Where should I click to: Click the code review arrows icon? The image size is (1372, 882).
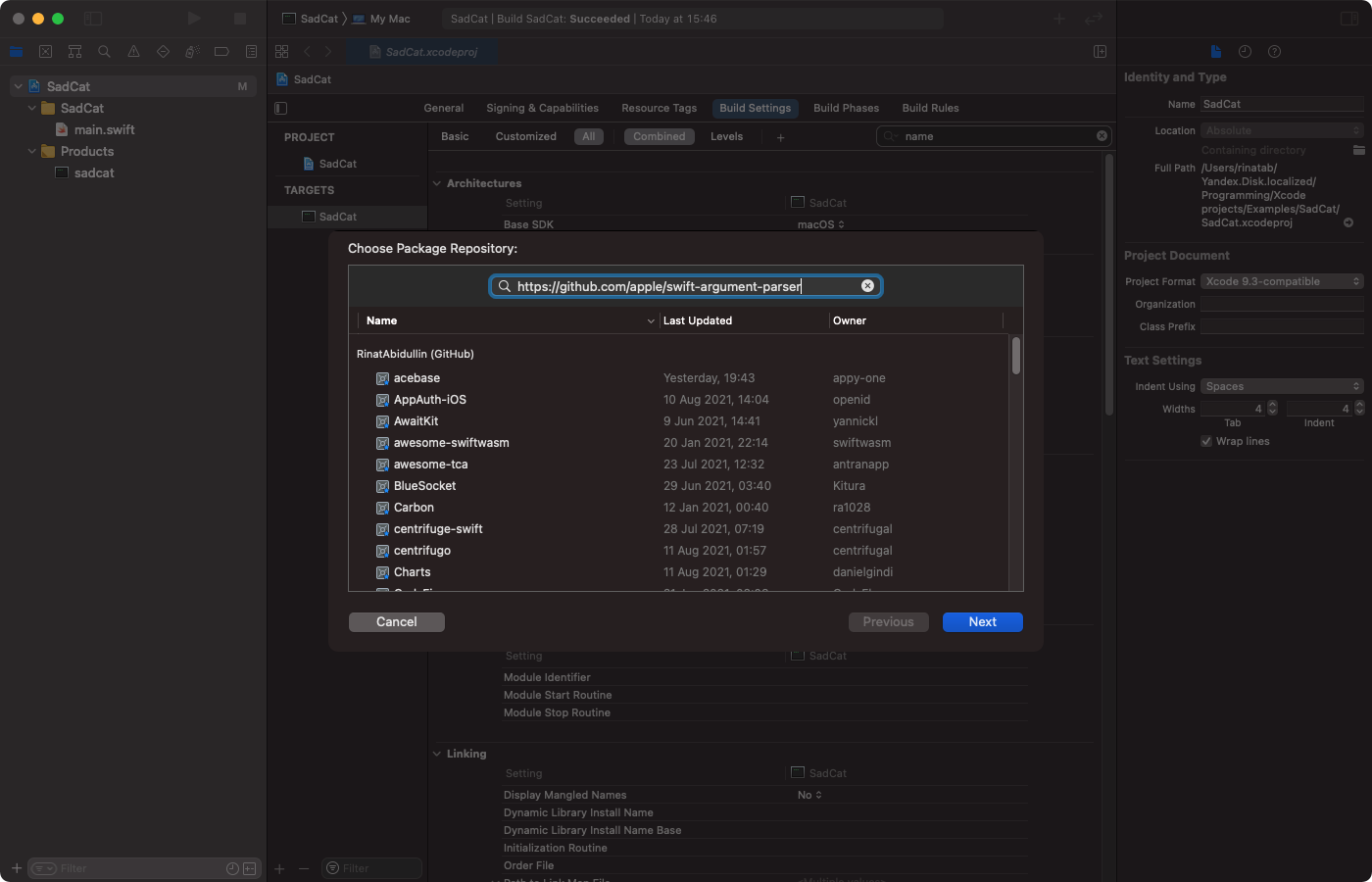point(1094,19)
